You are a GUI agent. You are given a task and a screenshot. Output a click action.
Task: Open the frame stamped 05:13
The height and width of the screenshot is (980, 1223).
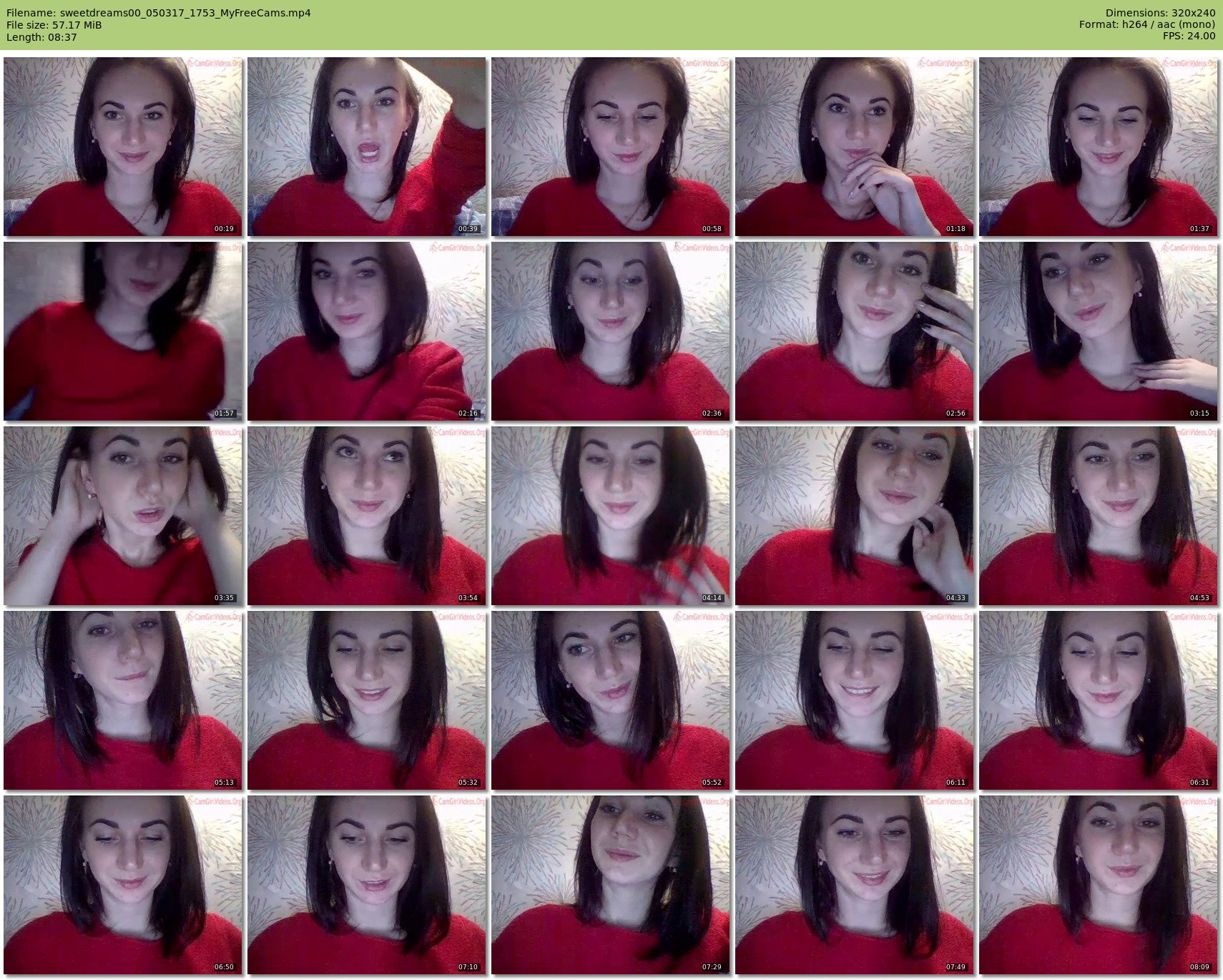click(123, 700)
